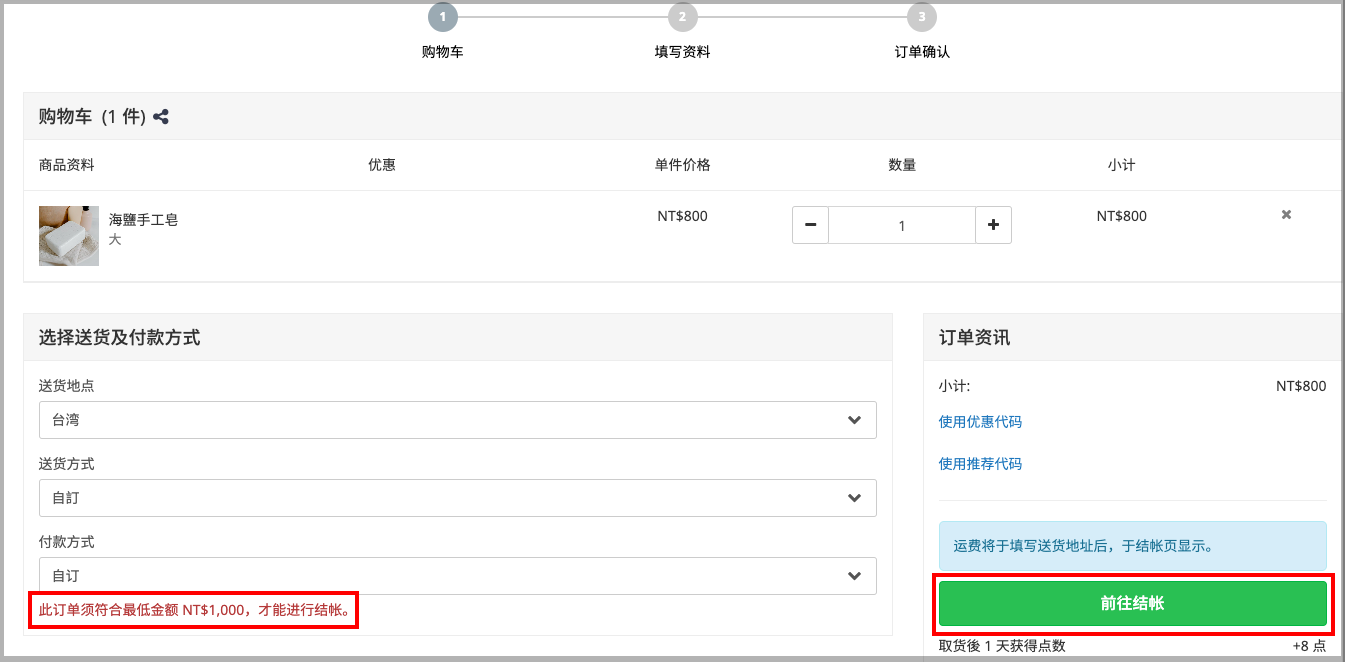This screenshot has width=1345, height=662.
Task: Click the 商品资料 column header
Action: point(67,165)
